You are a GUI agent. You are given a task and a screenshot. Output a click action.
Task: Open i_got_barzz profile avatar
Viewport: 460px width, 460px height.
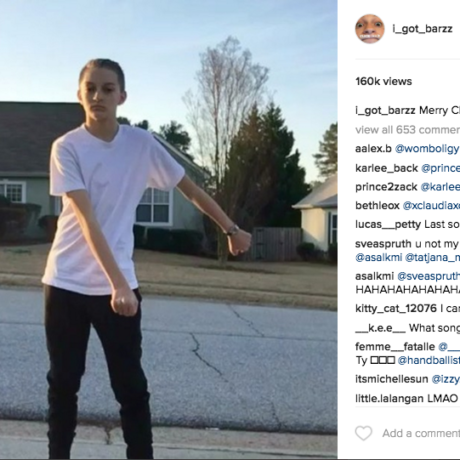tap(370, 29)
